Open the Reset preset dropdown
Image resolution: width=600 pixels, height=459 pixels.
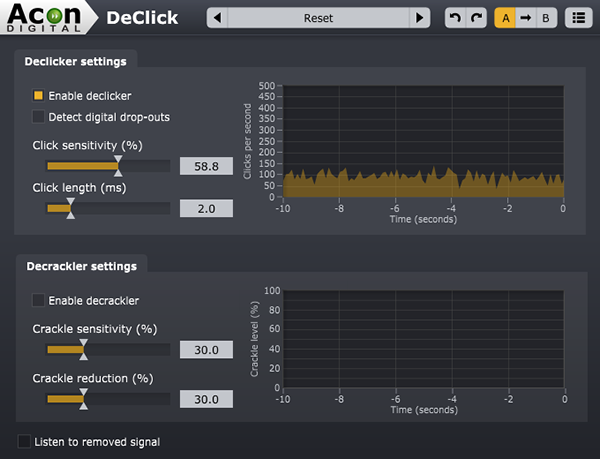click(x=319, y=18)
